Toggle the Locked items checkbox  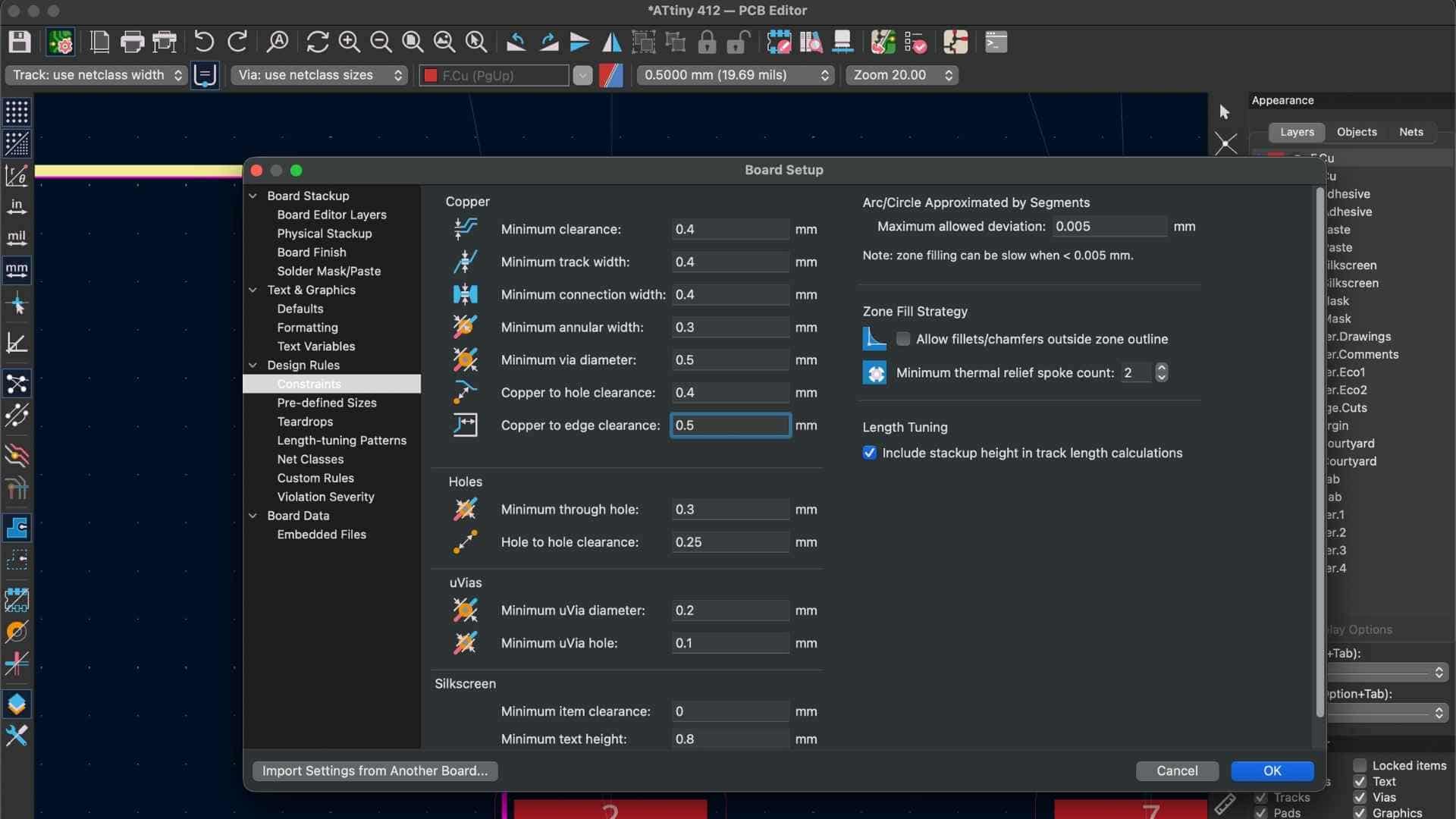pos(1360,765)
